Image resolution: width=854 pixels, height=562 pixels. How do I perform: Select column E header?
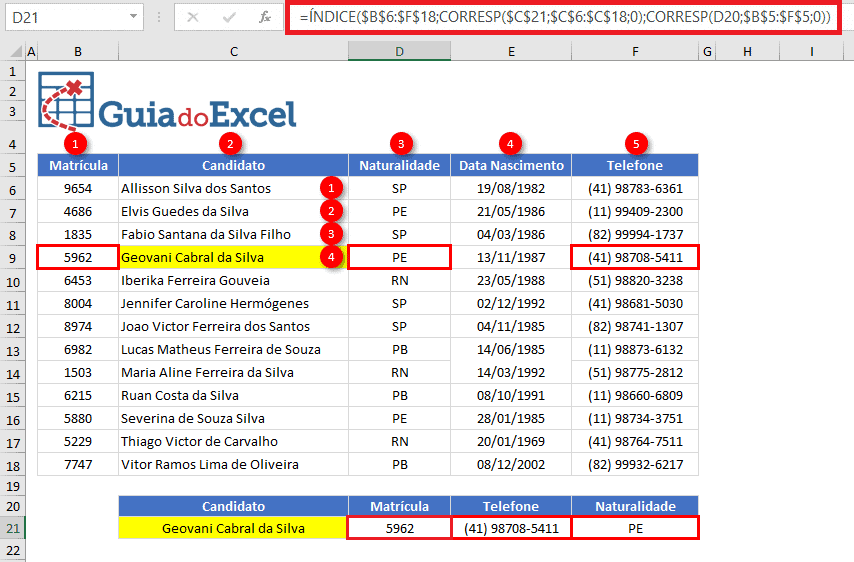[x=511, y=52]
